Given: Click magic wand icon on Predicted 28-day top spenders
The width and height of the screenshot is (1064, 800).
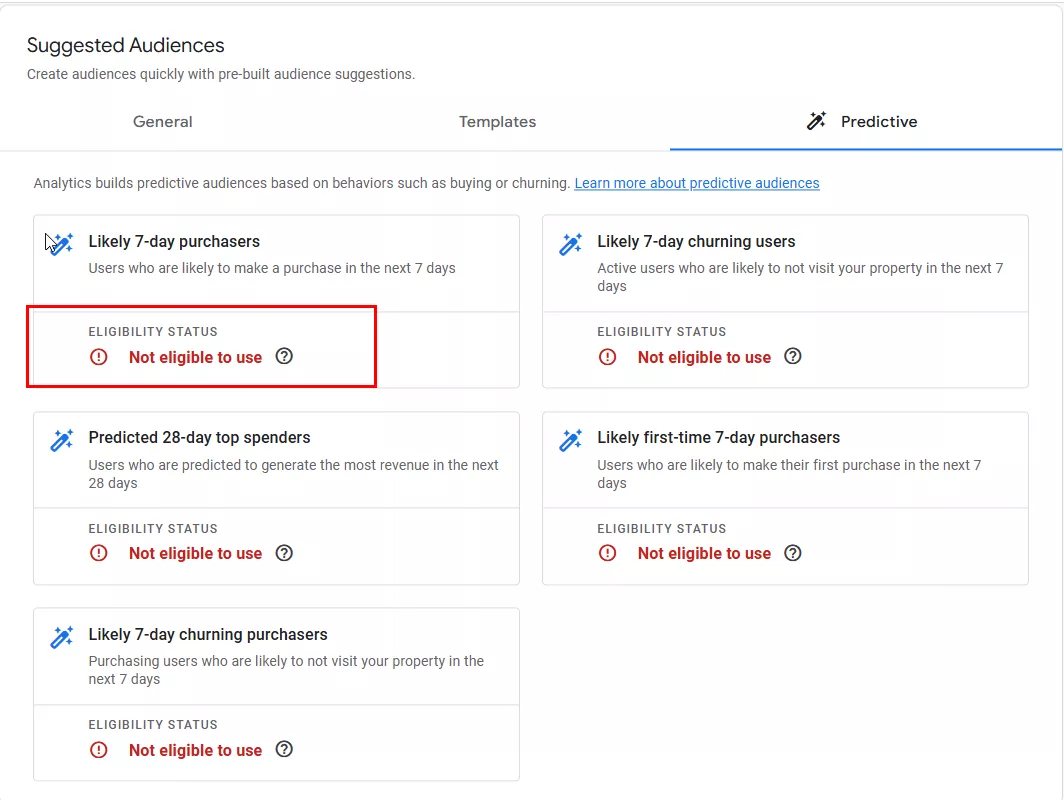Looking at the screenshot, I should [x=62, y=440].
